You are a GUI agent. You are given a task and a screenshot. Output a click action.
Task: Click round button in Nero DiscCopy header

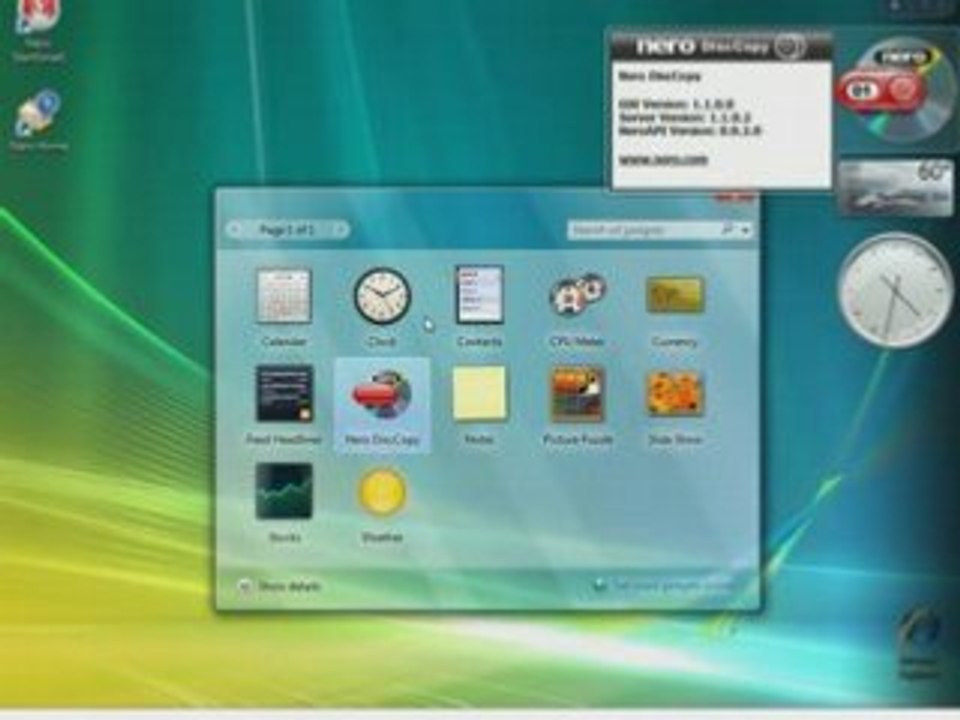789,46
